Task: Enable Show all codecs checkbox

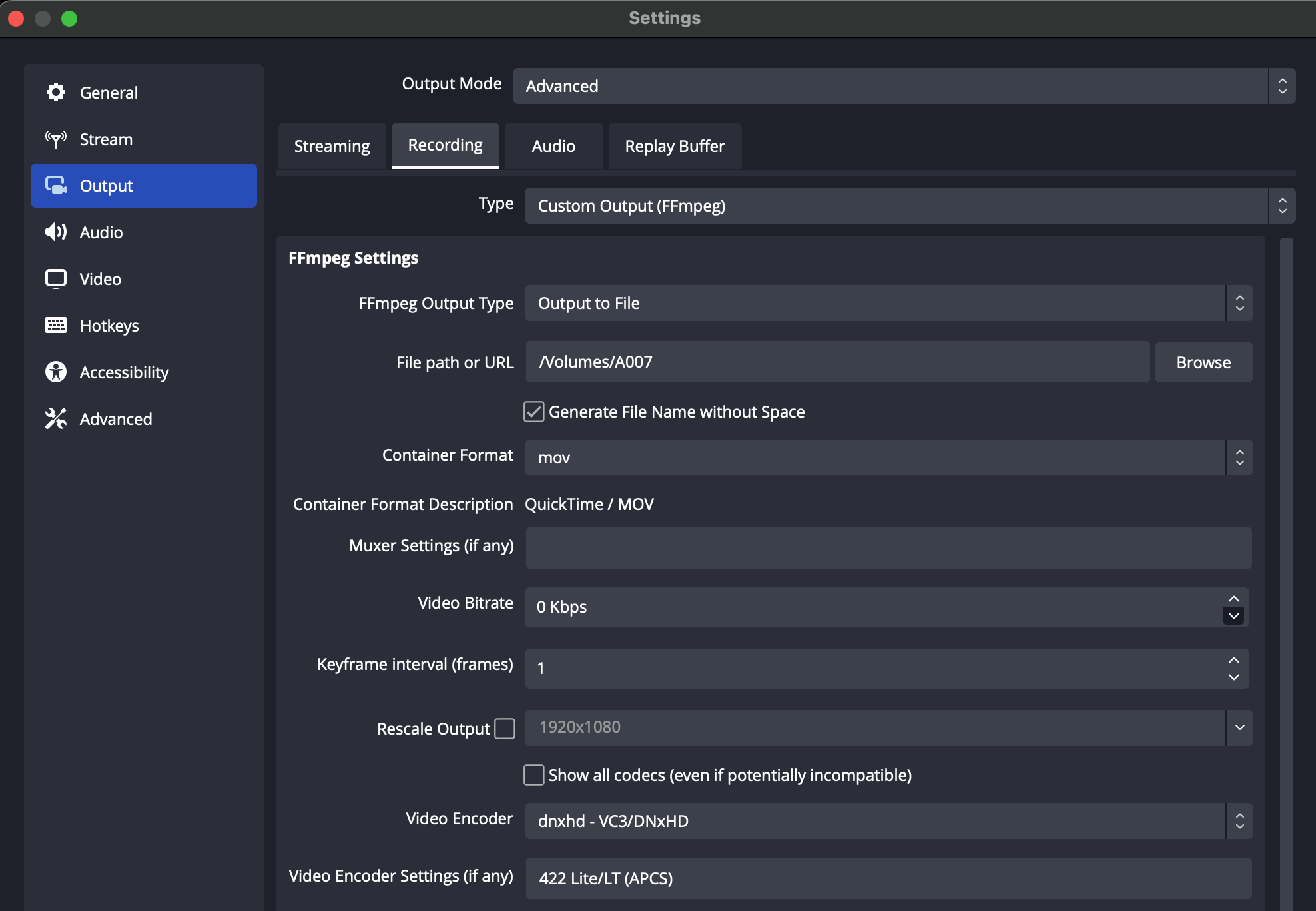Action: pyautogui.click(x=534, y=775)
